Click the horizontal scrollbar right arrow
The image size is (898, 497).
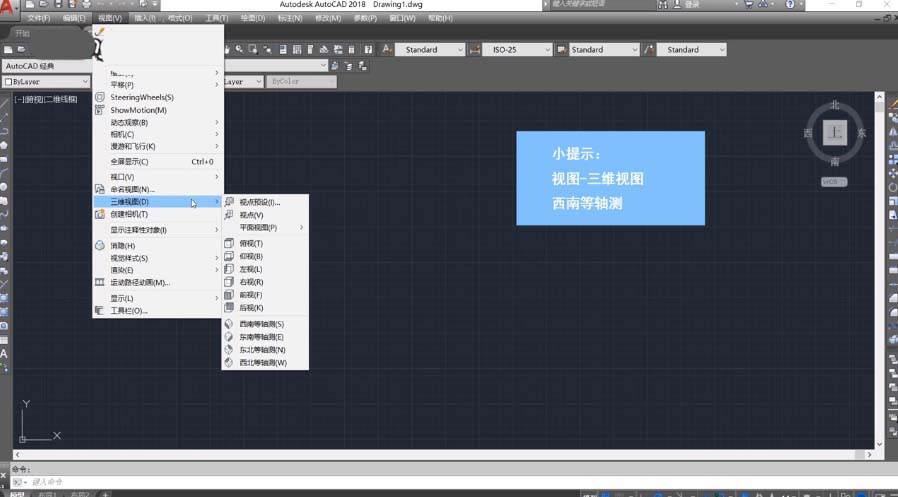pyautogui.click(x=869, y=455)
